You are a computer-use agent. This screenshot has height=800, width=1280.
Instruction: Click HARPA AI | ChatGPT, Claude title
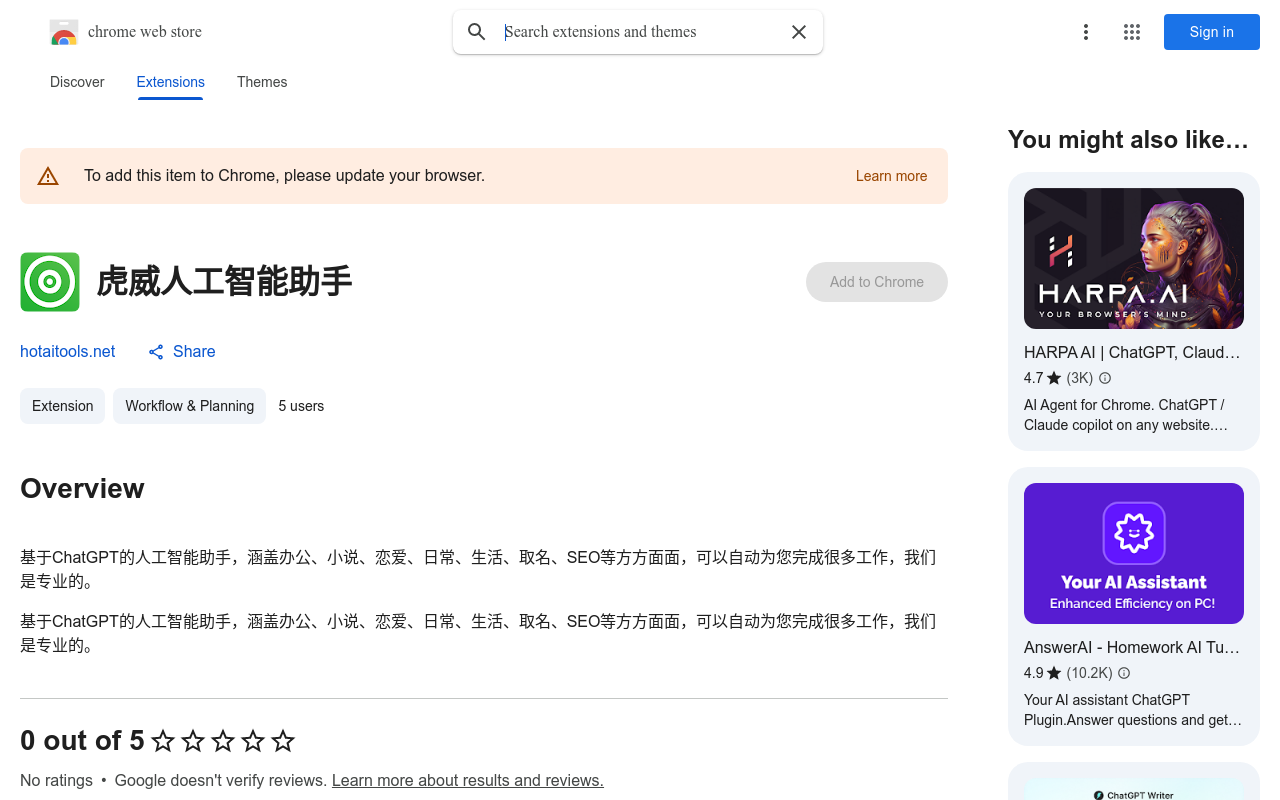(1132, 352)
